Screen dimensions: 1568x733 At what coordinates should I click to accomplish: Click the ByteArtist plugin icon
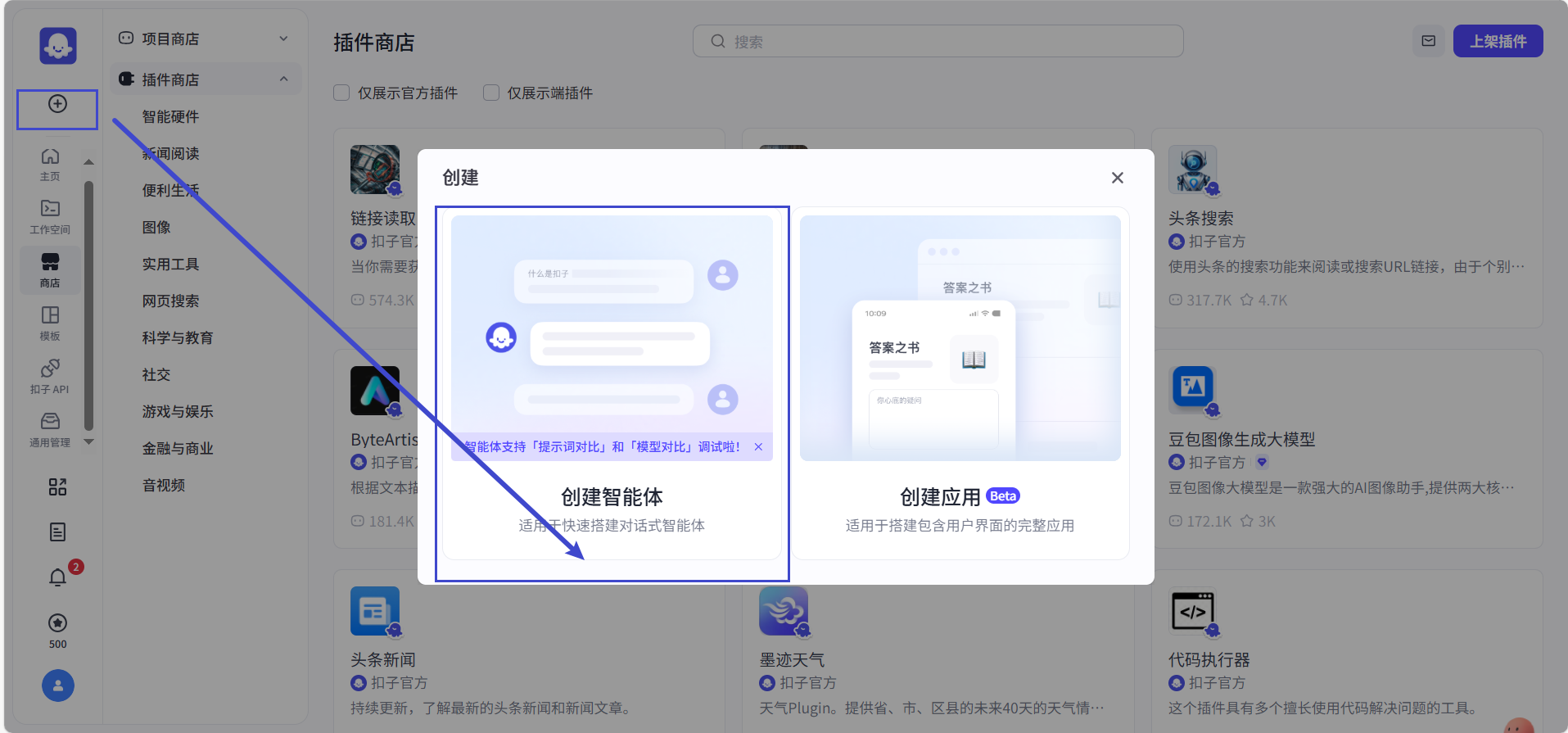click(x=375, y=390)
